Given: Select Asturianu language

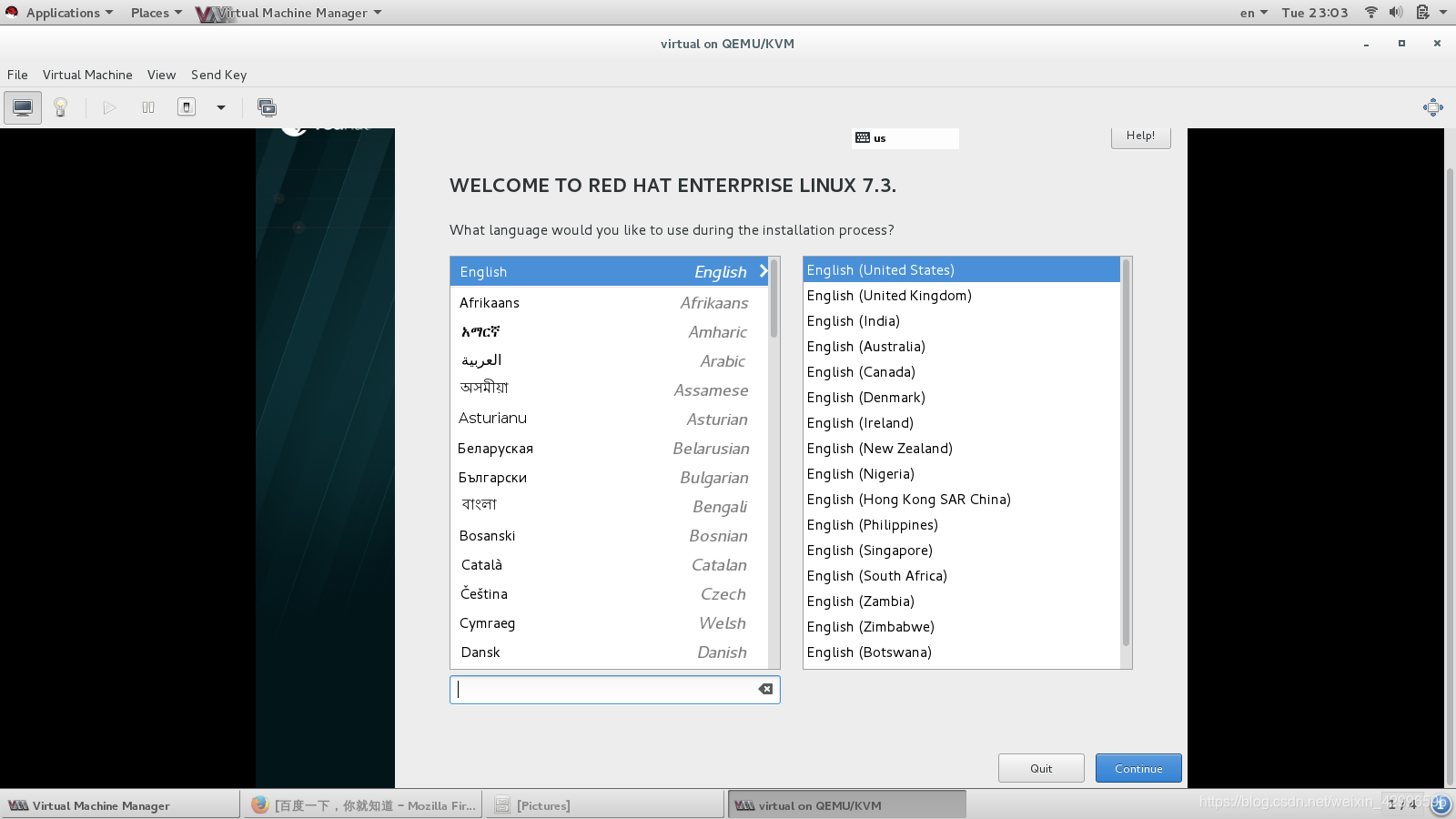Looking at the screenshot, I should point(609,419).
